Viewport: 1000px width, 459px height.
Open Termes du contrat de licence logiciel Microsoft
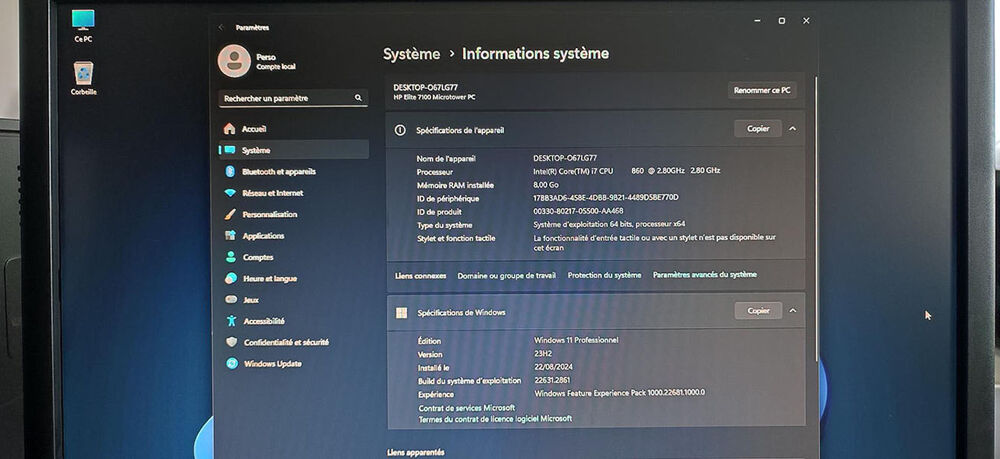(x=495, y=419)
